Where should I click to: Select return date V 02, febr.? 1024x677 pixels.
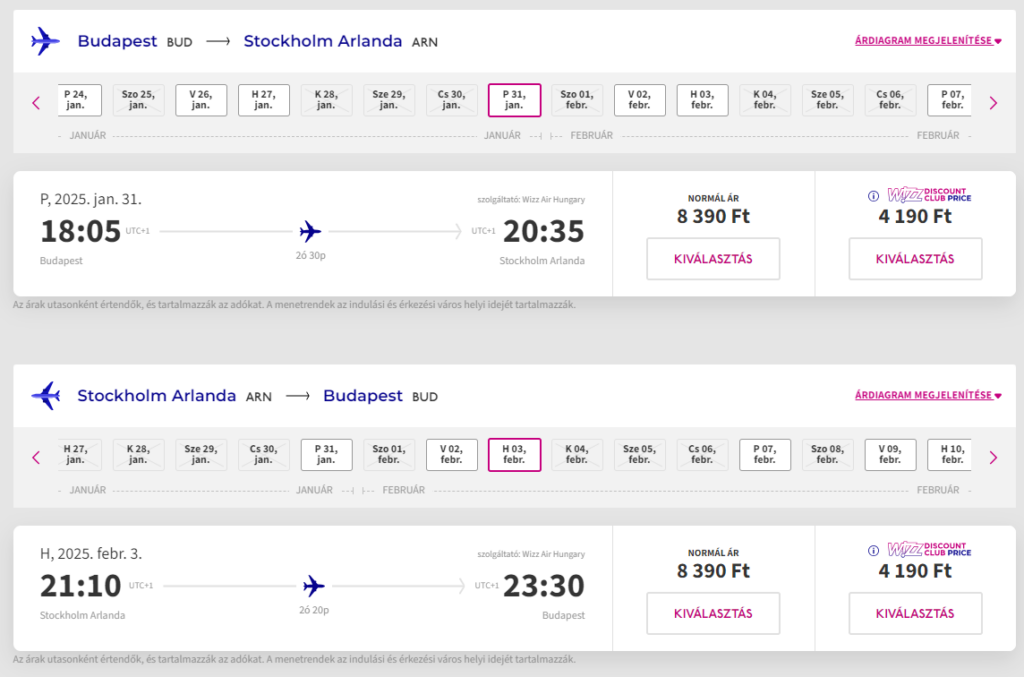(451, 454)
